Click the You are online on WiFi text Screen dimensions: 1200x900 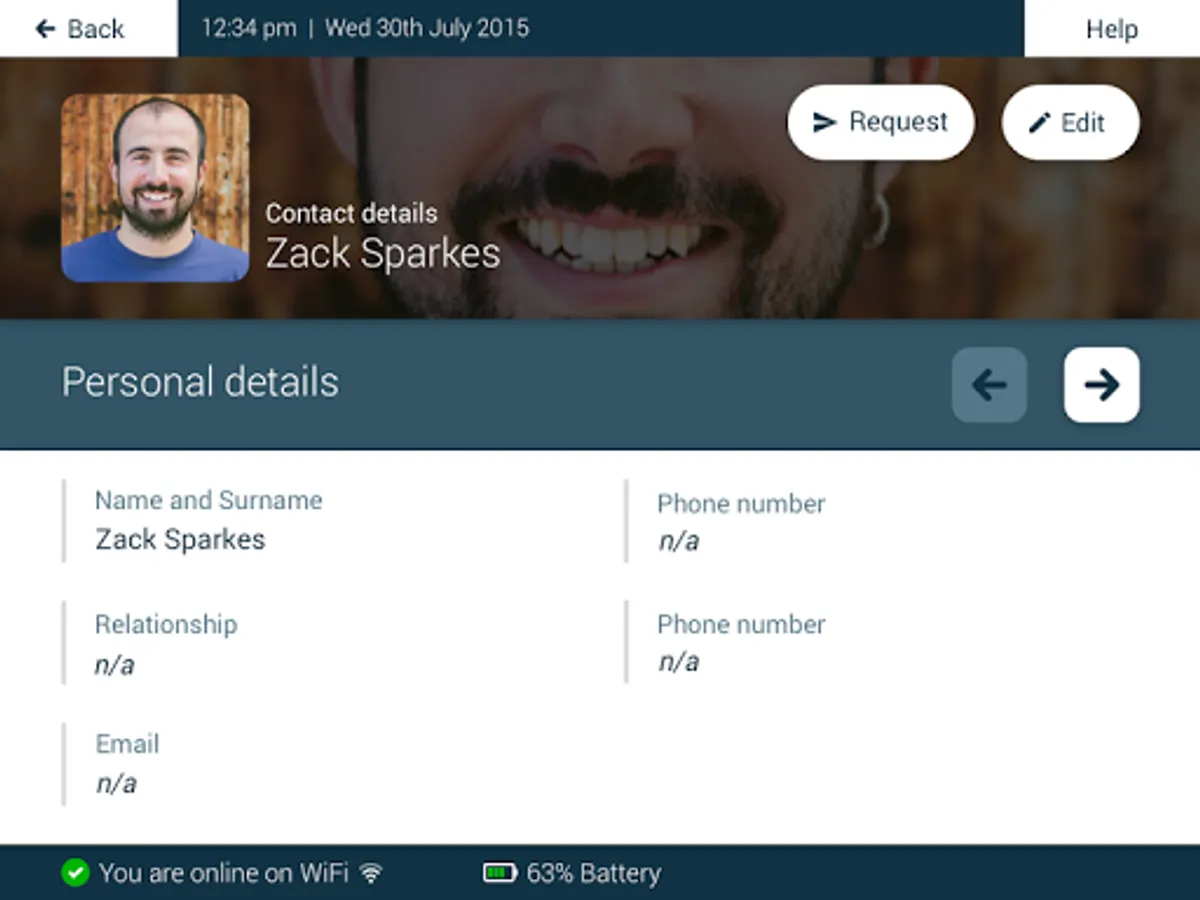(x=223, y=873)
